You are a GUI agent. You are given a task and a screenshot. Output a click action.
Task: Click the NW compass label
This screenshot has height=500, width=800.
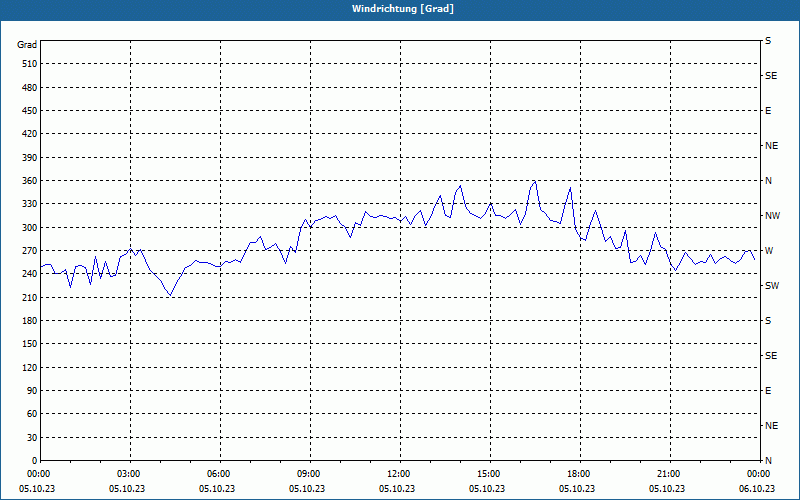point(772,216)
